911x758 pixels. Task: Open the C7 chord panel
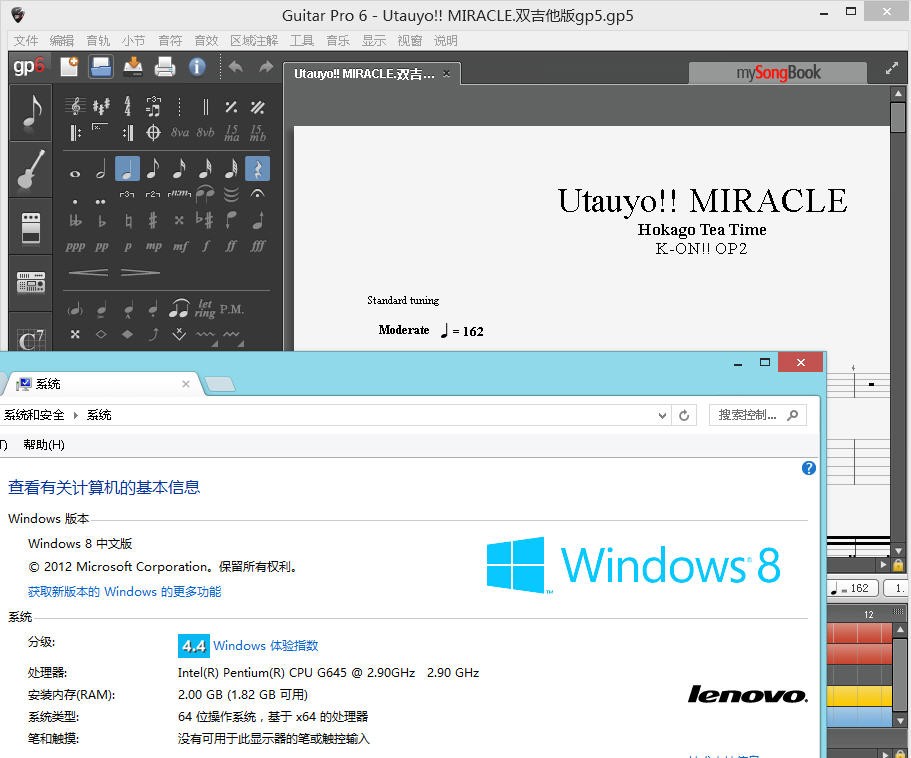(31, 338)
